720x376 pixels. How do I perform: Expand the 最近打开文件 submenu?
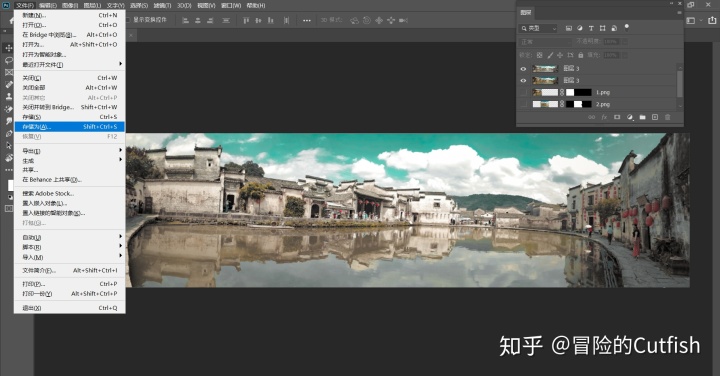69,64
